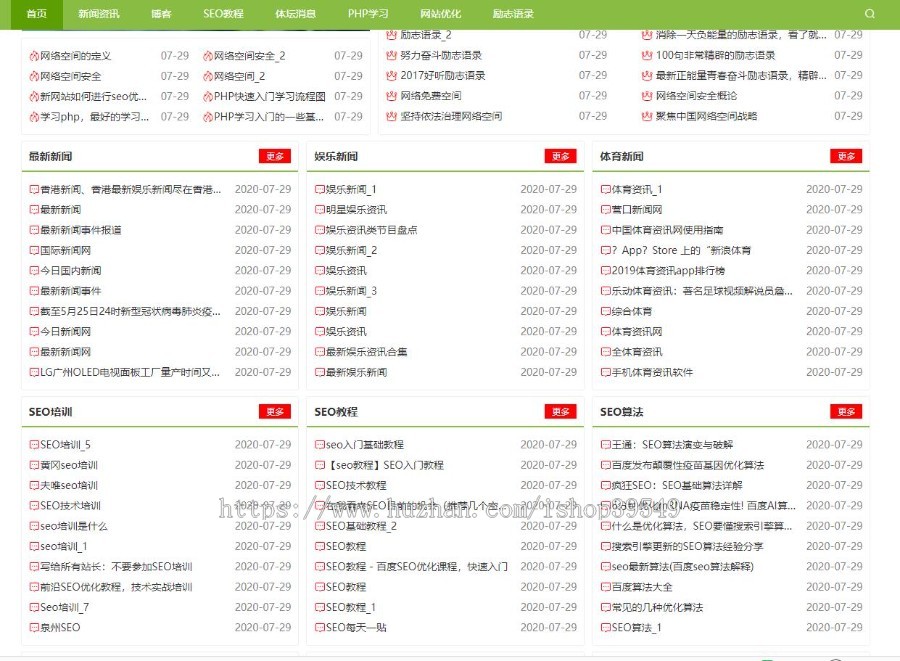Click crown icon beside 100句非常精辟的励志语录
The image size is (900, 661).
click(x=647, y=55)
